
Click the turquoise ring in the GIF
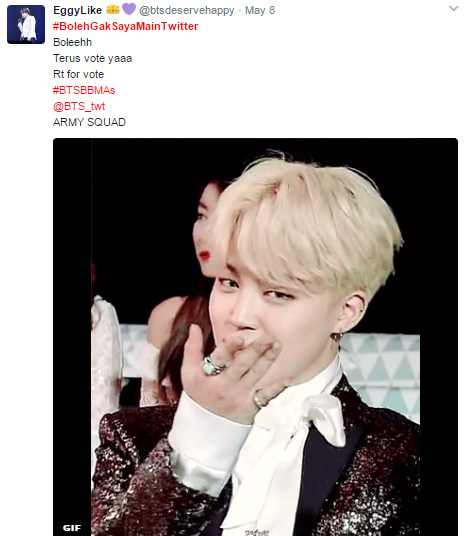pyautogui.click(x=212, y=366)
